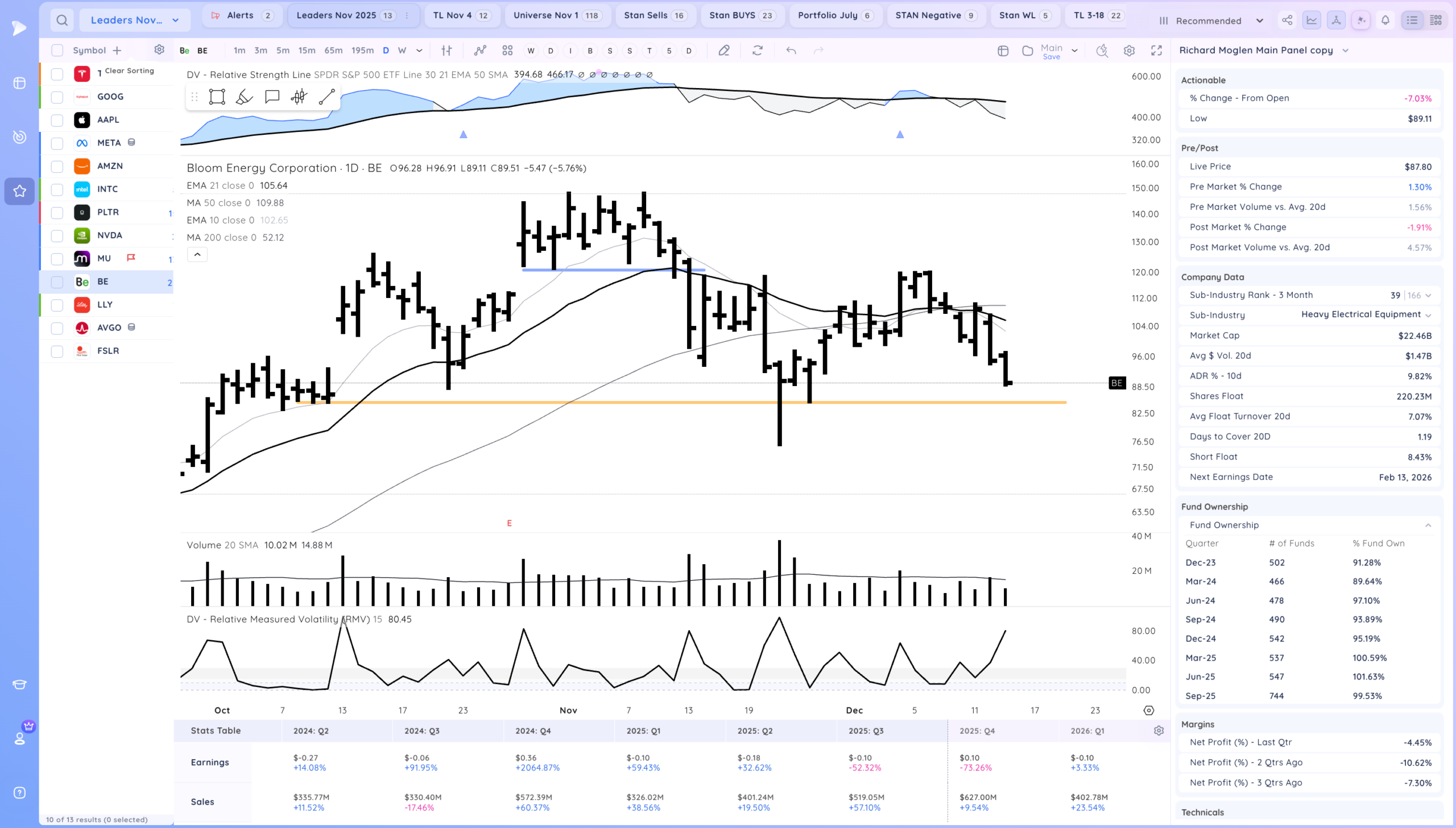1456x828 pixels.
Task: Select the rectangle drawing tool
Action: (x=217, y=97)
